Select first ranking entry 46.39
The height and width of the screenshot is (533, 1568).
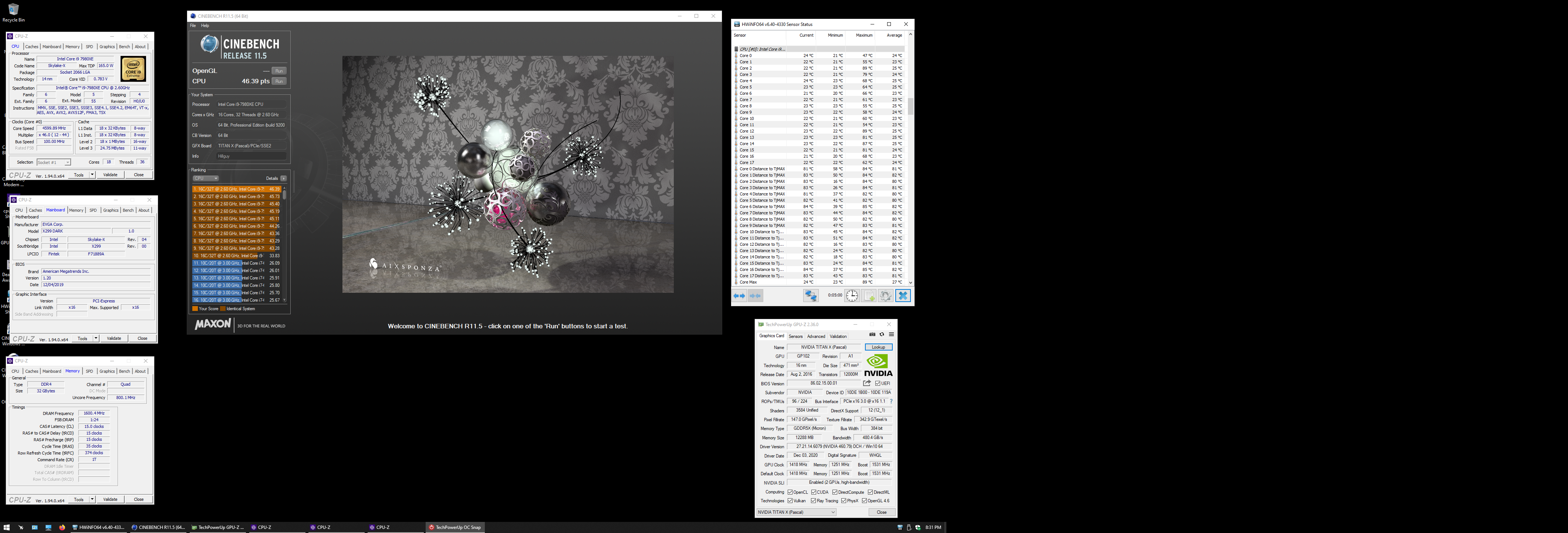[237, 189]
